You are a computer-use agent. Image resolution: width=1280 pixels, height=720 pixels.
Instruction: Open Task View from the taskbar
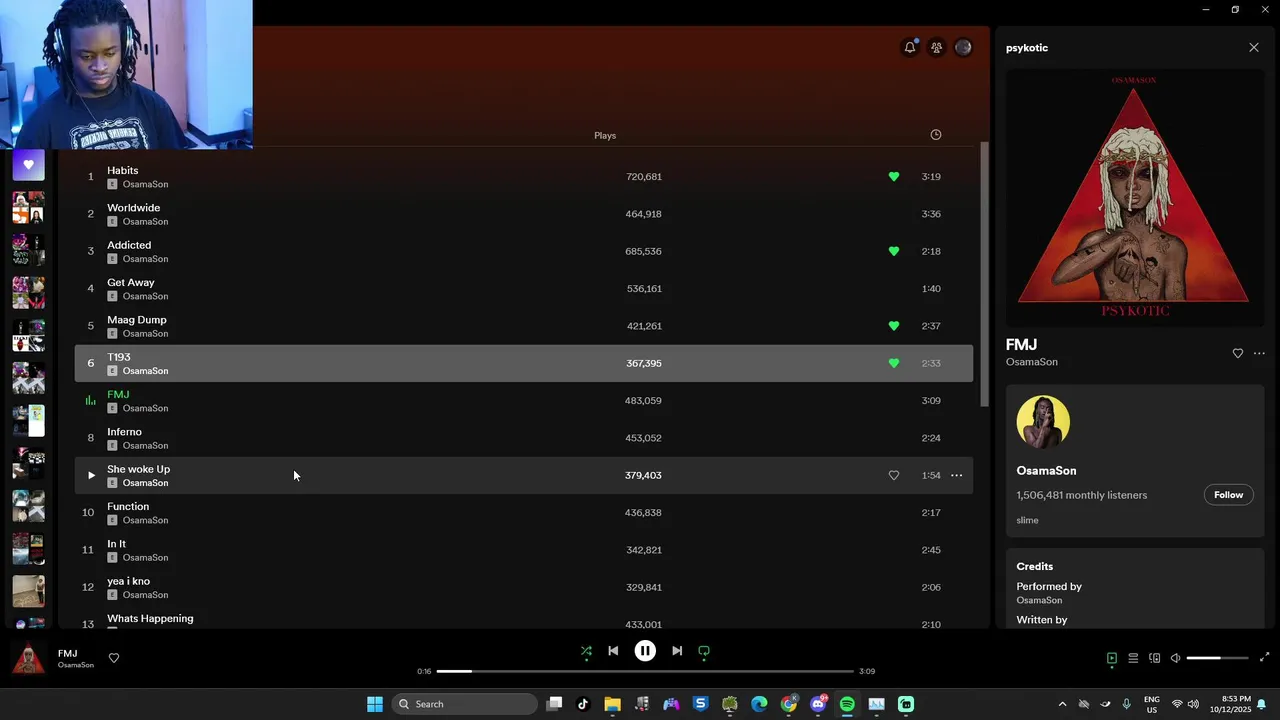tap(554, 704)
